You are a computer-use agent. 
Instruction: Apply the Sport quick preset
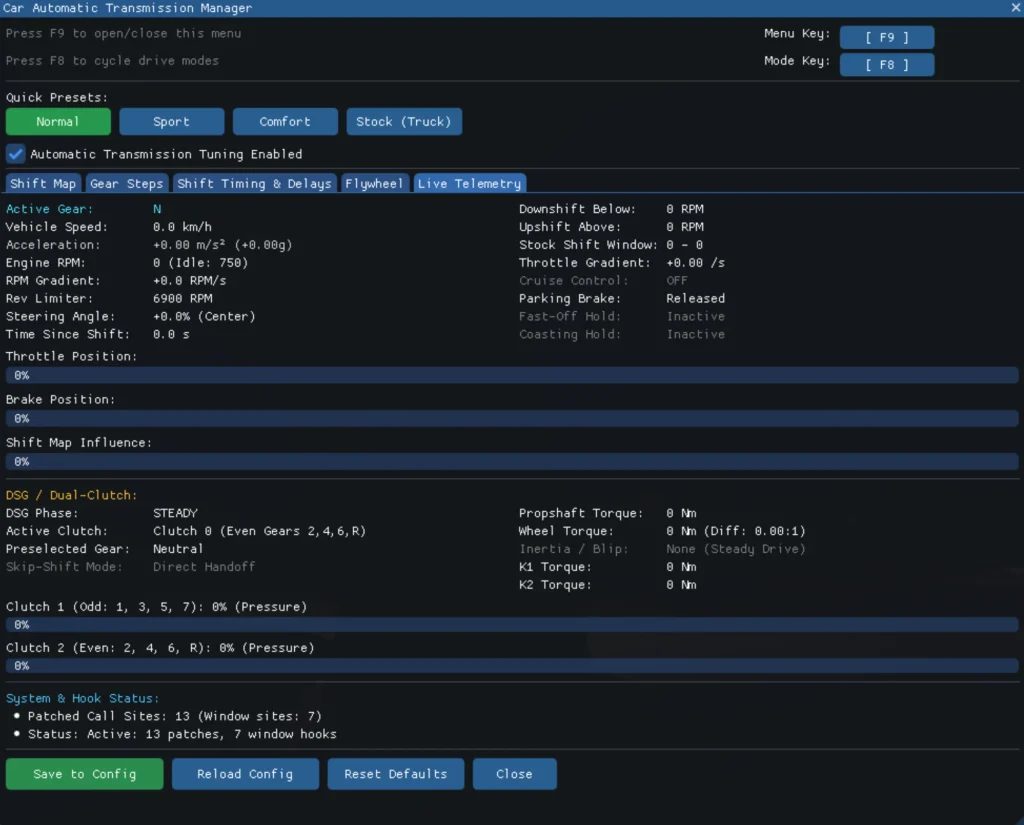pyautogui.click(x=172, y=121)
